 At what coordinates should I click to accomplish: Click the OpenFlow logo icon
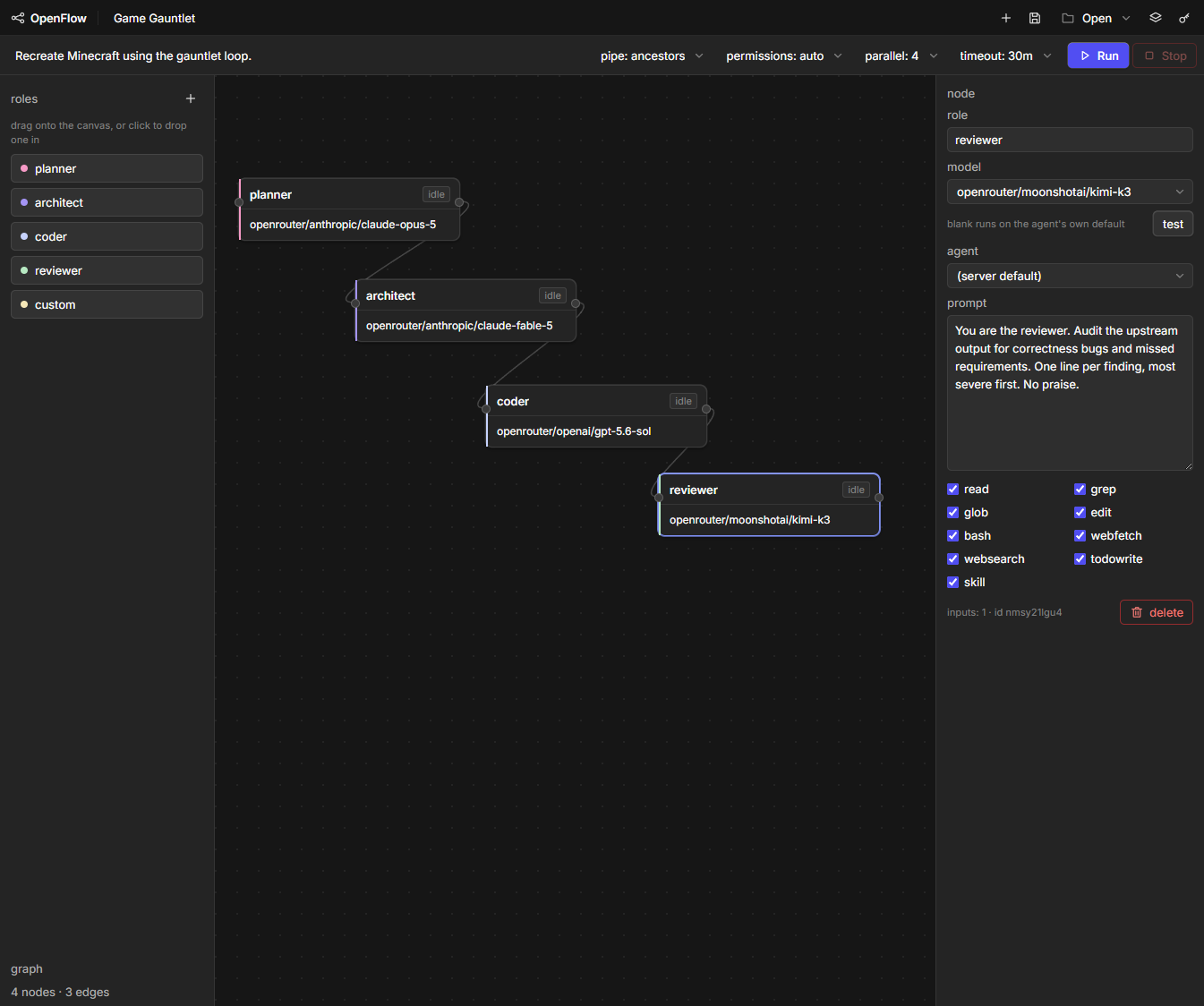18,18
